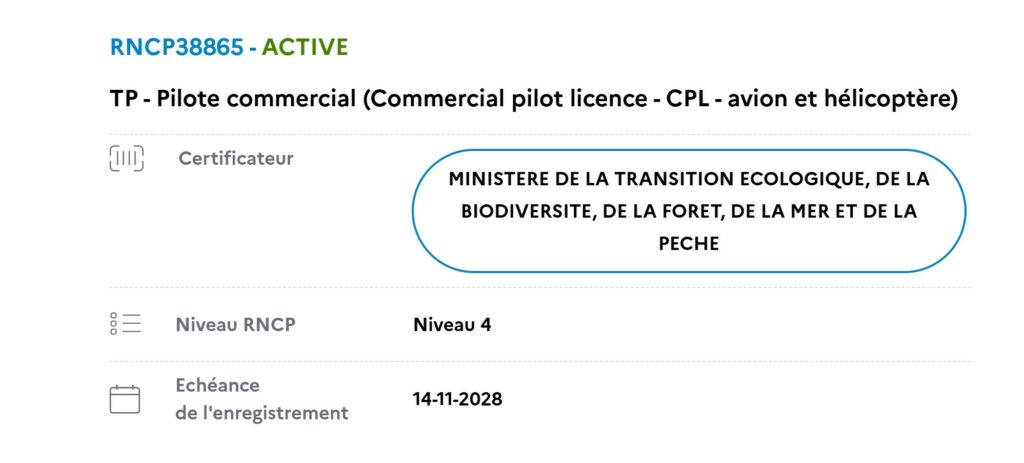Click the word PECHE in certifier pill
1024x463 pixels.
689,243
